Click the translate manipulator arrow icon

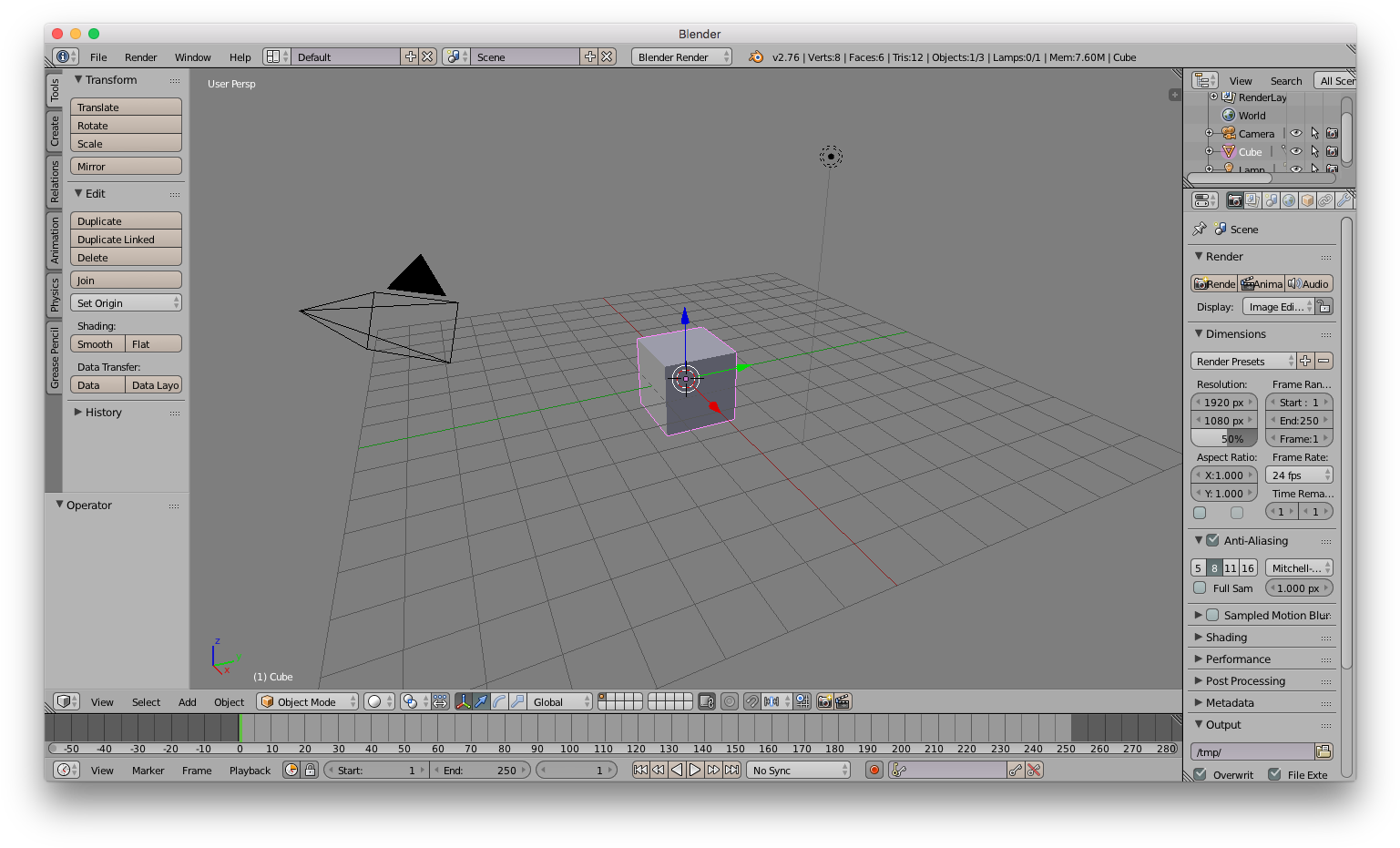481,701
